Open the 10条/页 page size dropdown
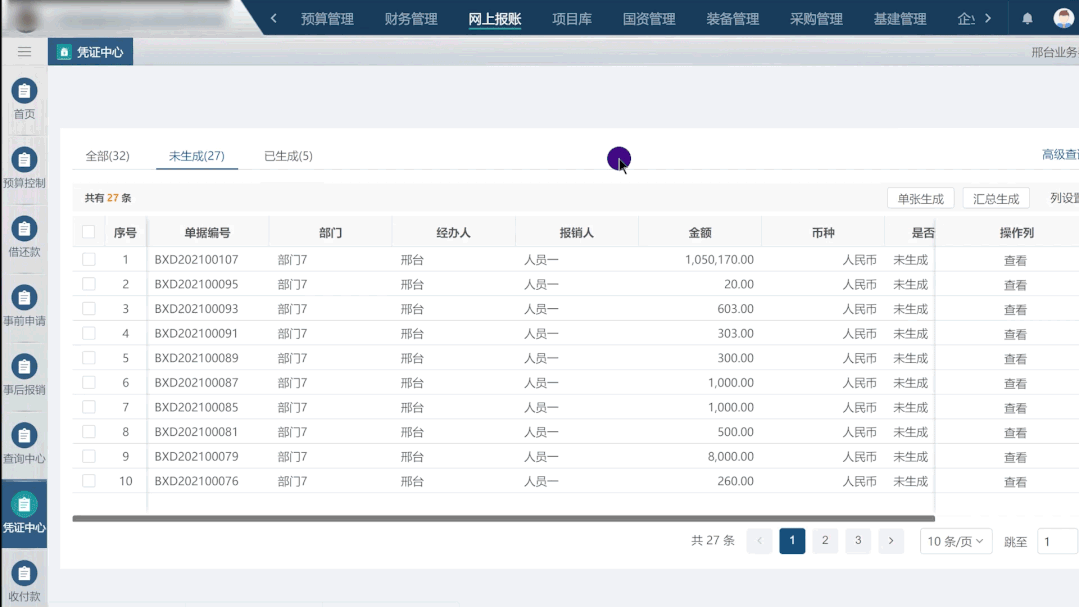The height and width of the screenshot is (607, 1079). point(955,540)
